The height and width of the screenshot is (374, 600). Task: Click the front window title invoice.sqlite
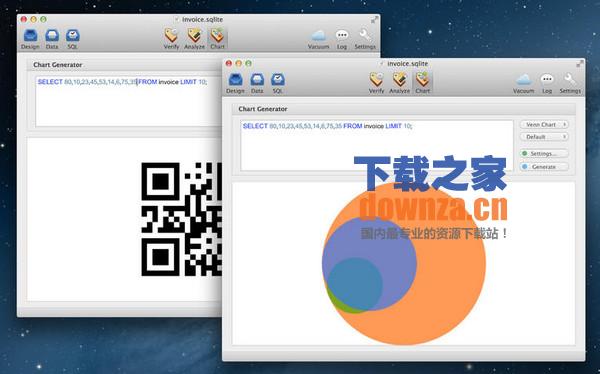[x=408, y=64]
